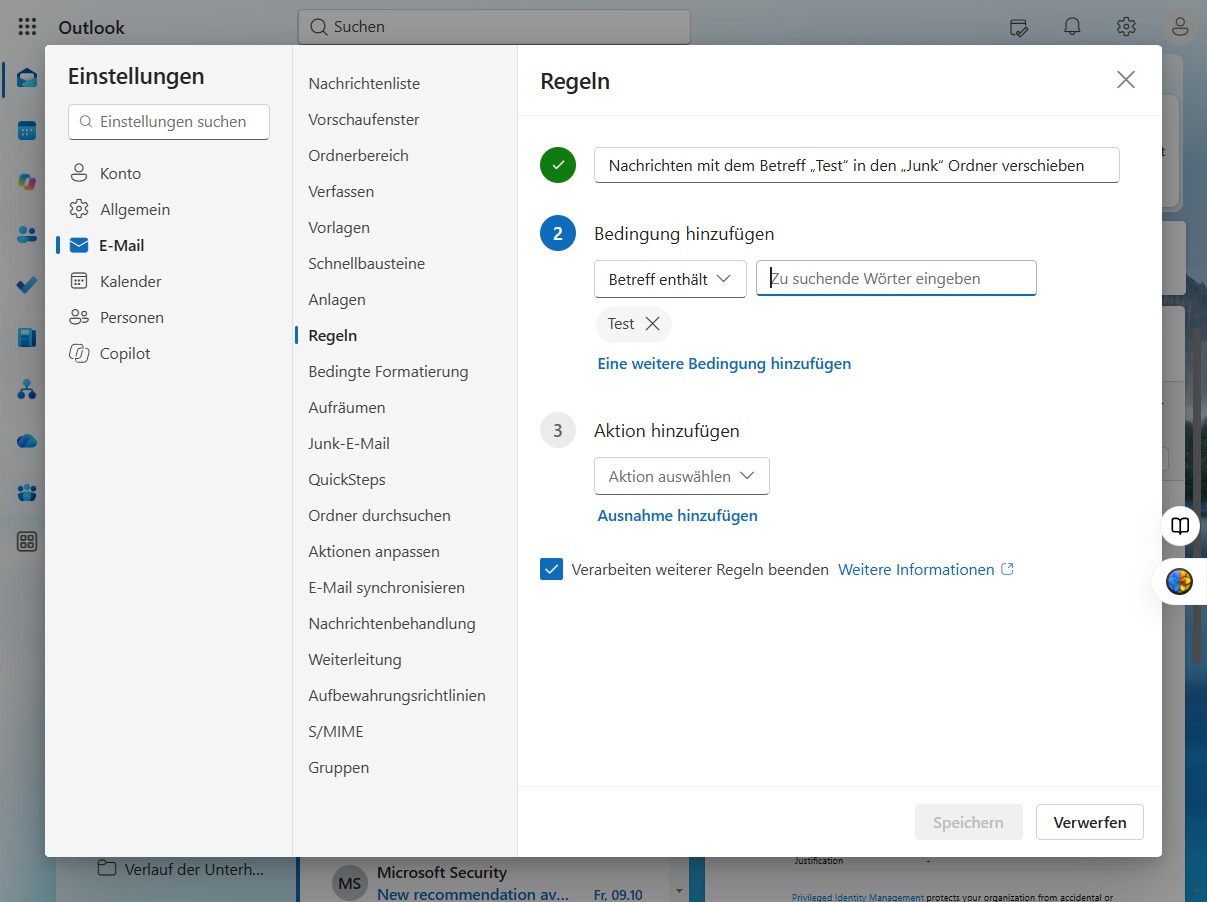The height and width of the screenshot is (902, 1207).
Task: Open the To Do checkmark app
Action: pos(27,285)
